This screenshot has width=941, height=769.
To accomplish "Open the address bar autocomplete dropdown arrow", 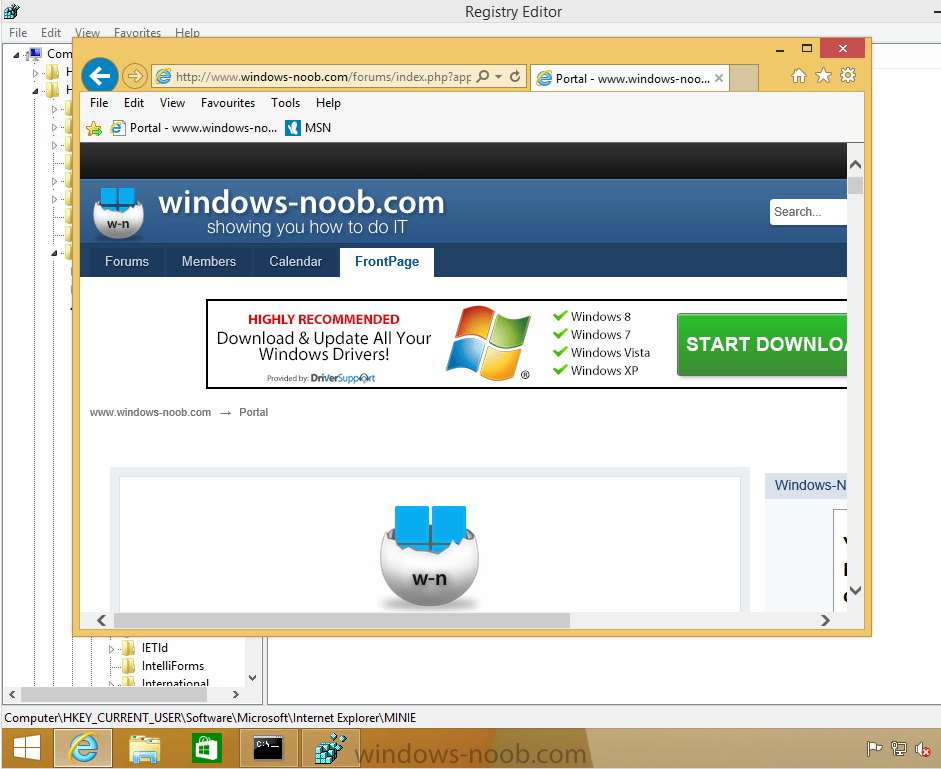I will point(498,76).
